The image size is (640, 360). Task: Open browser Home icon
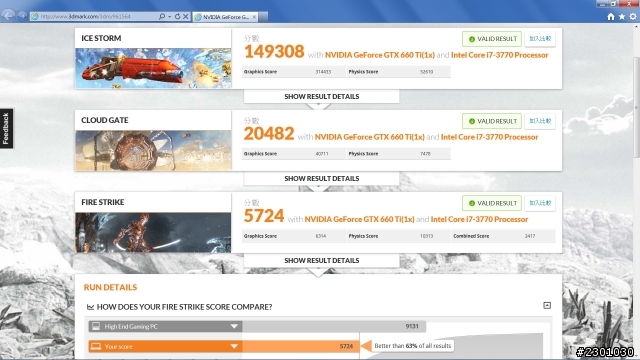coord(611,16)
